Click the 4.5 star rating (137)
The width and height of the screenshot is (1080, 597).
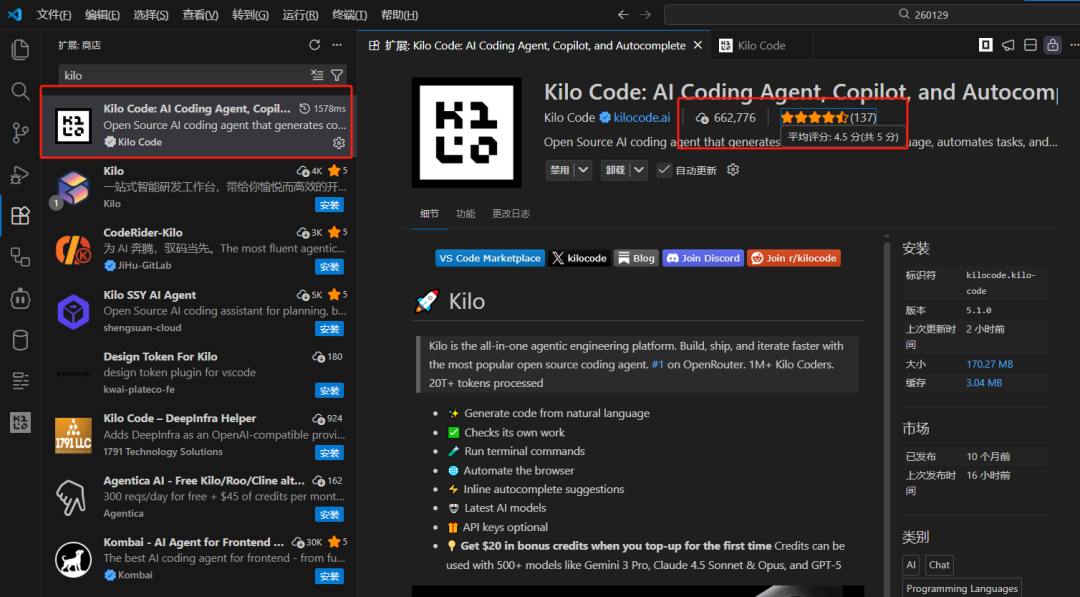828,118
